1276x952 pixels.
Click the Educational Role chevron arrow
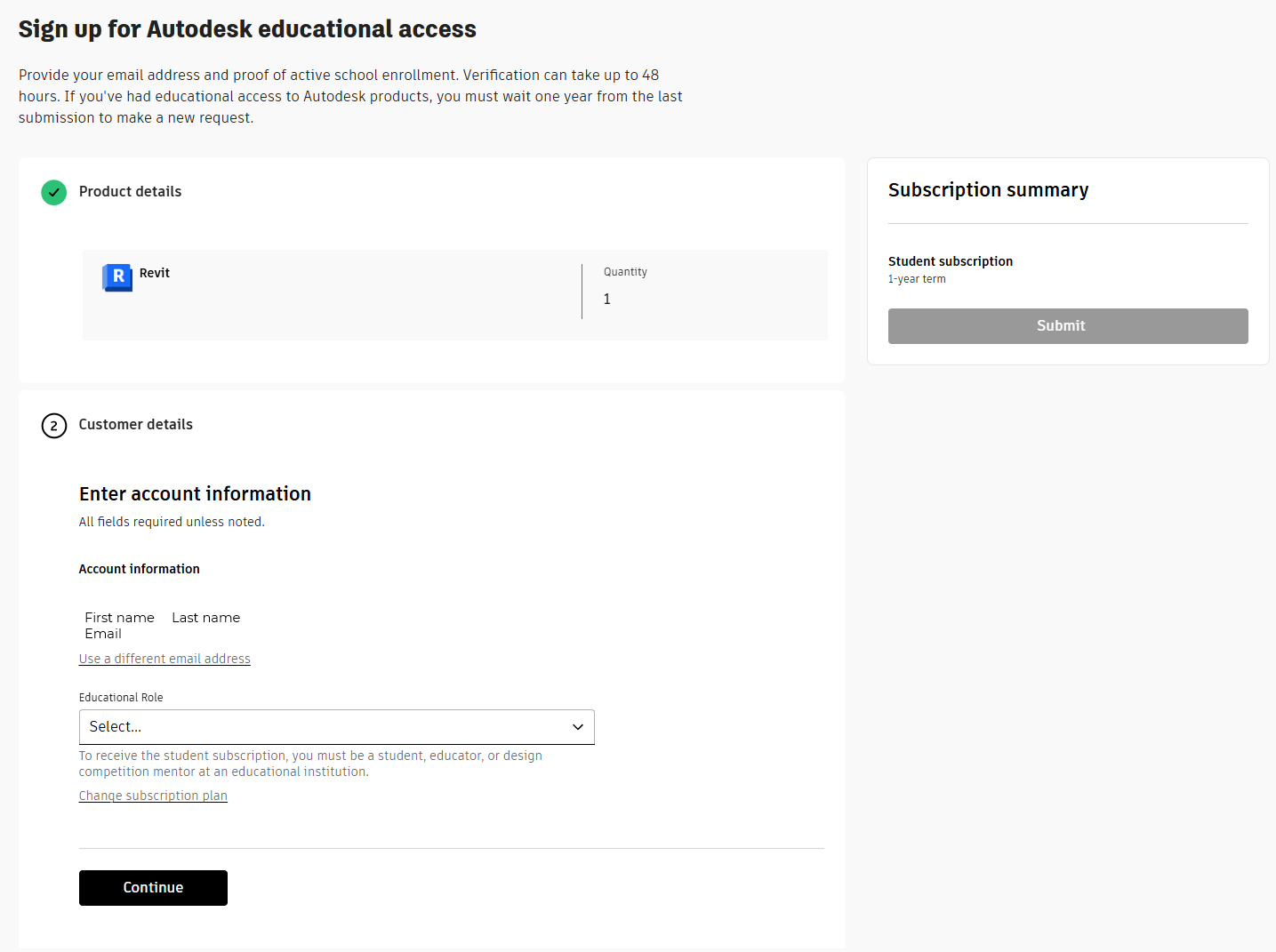click(x=578, y=727)
